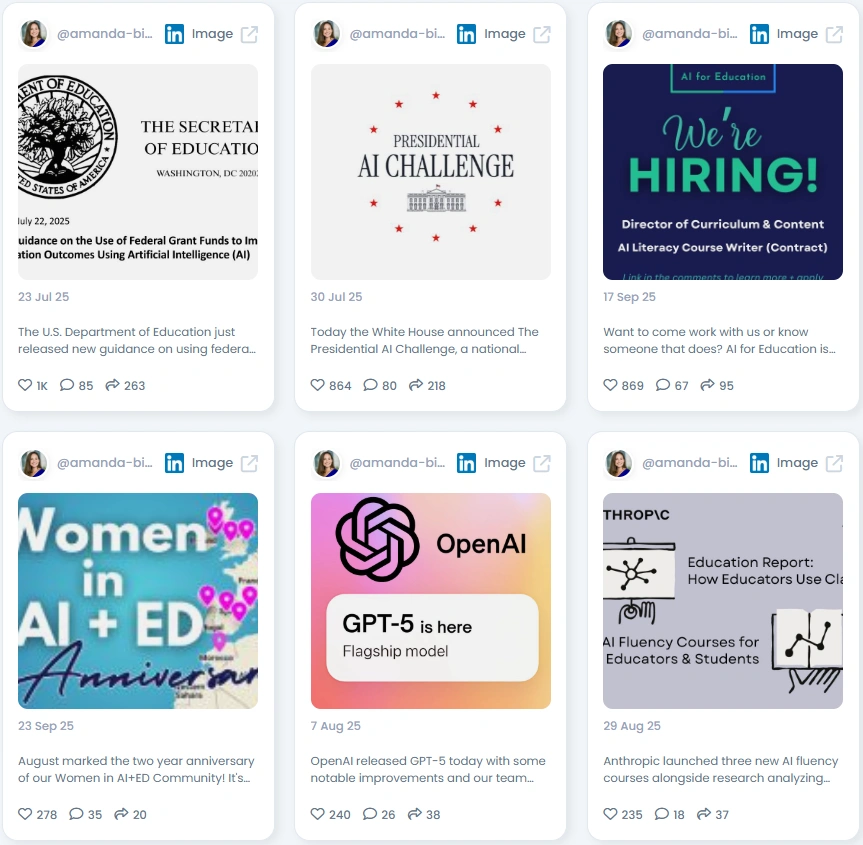This screenshot has height=845, width=863.
Task: Click heart icon on post with 1K likes
Action: click(25, 385)
